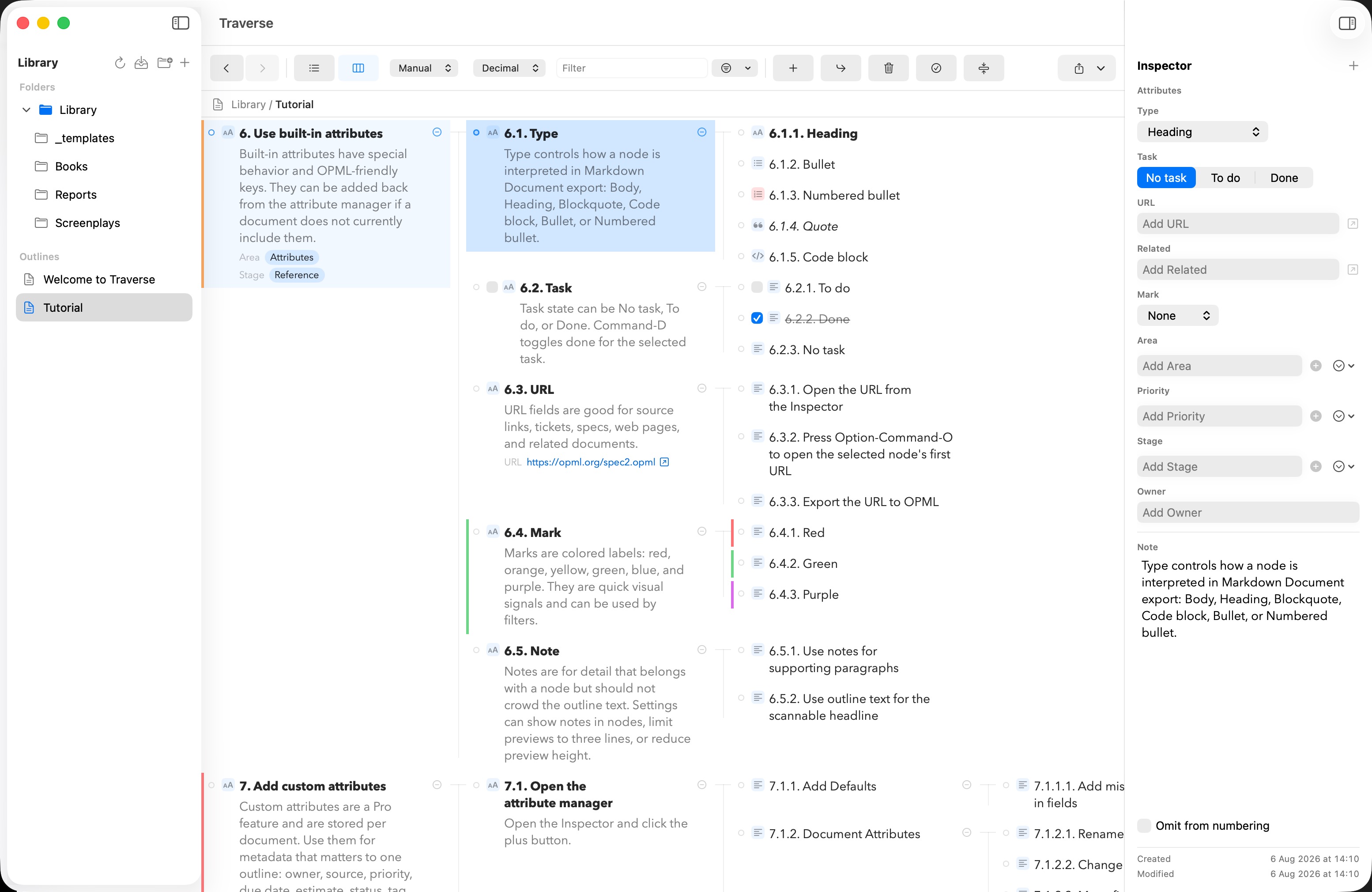Image resolution: width=1372 pixels, height=892 pixels.
Task: Set Task state to To do
Action: pyautogui.click(x=1225, y=178)
